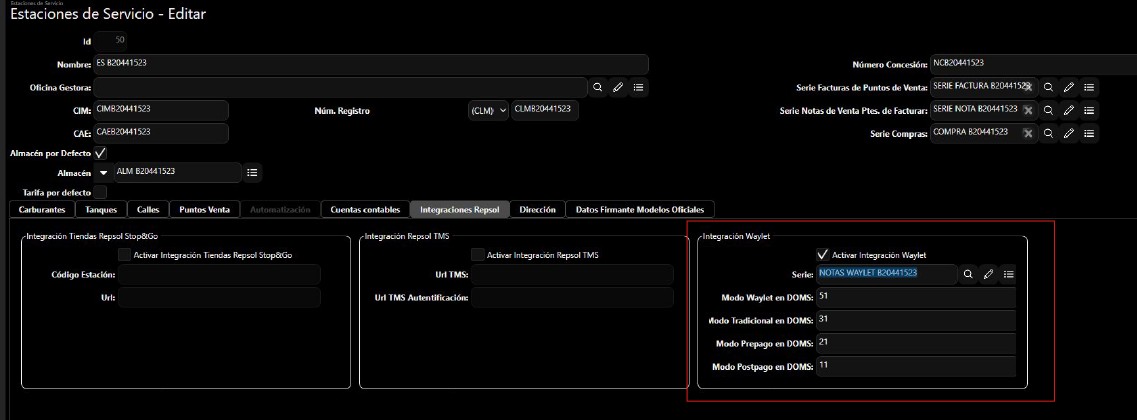Click the CAE input field

161,133
